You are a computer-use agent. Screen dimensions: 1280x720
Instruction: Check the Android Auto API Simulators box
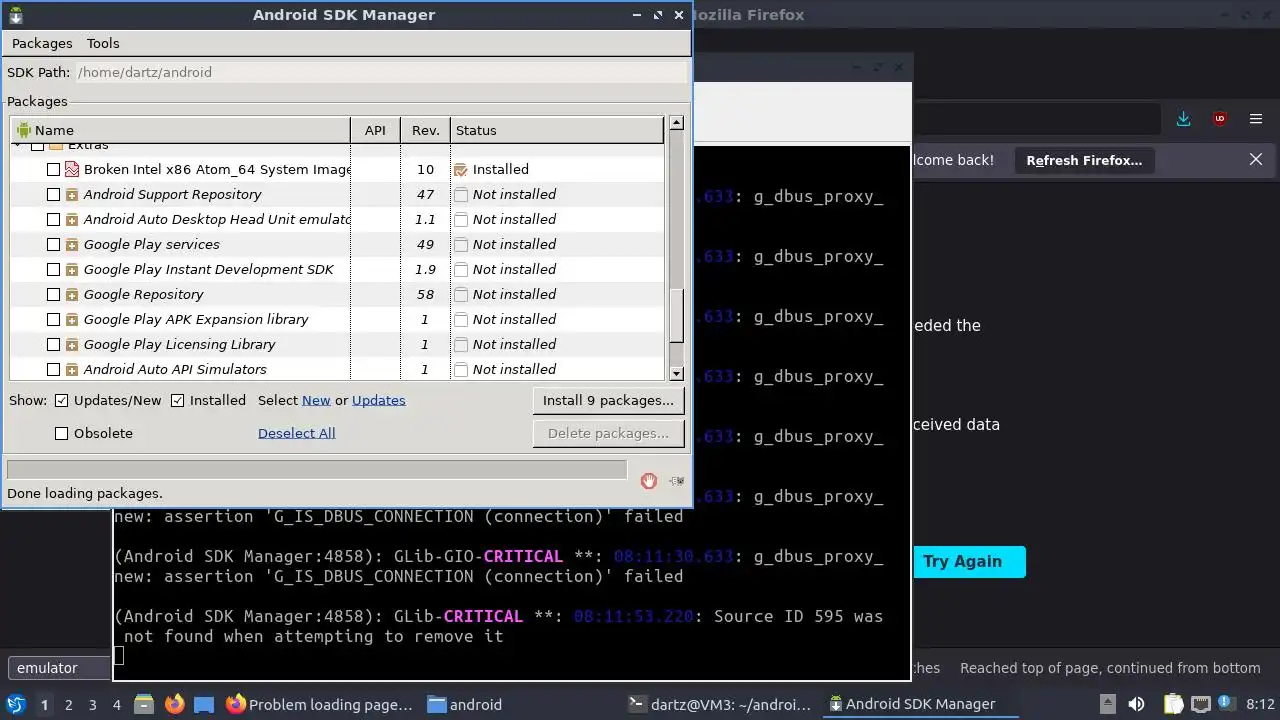coord(54,370)
